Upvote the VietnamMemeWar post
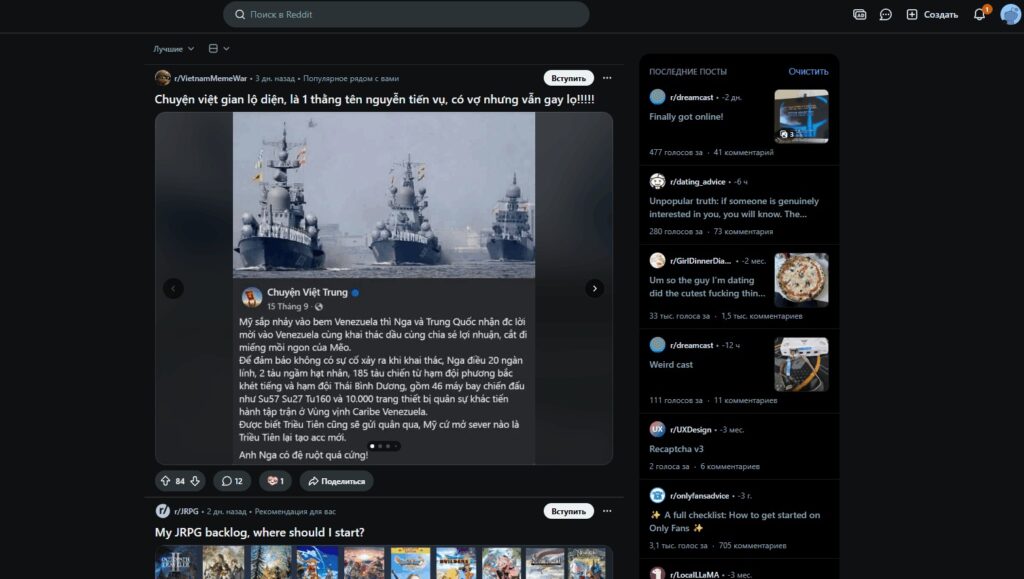This screenshot has height=579, width=1024. 165,481
